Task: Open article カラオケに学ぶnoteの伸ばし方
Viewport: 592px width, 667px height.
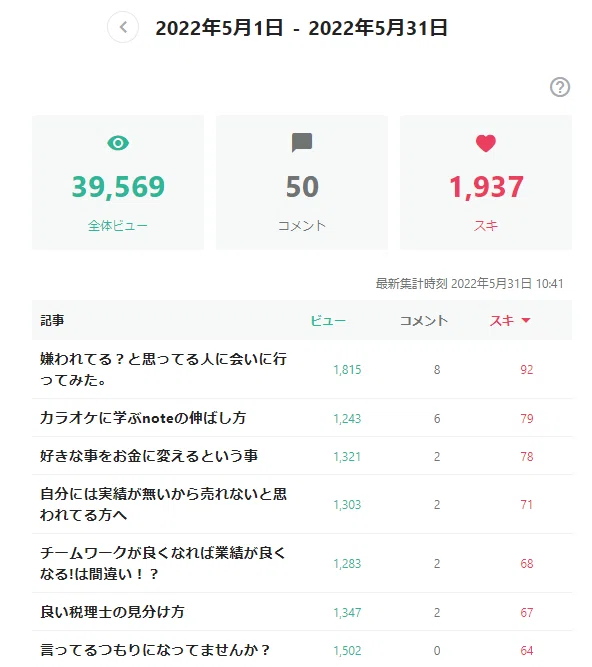Action: tap(143, 418)
